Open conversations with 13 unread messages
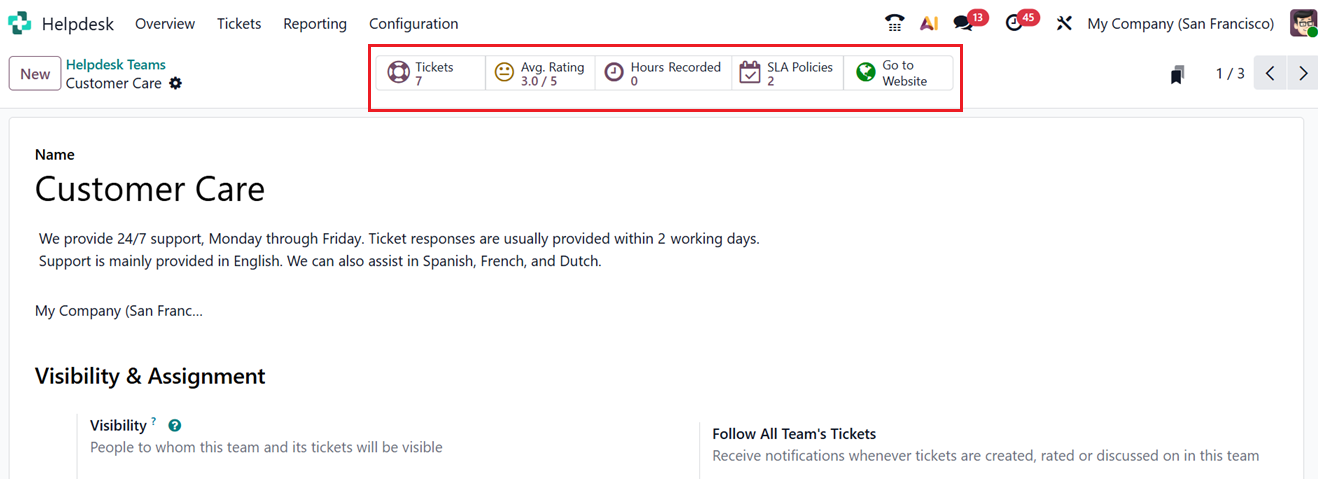Viewport: 1318px width, 479px height. (x=963, y=23)
